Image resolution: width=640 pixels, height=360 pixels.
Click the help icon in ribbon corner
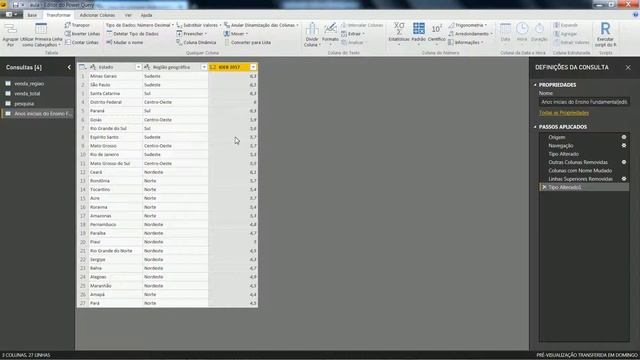(x=635, y=15)
